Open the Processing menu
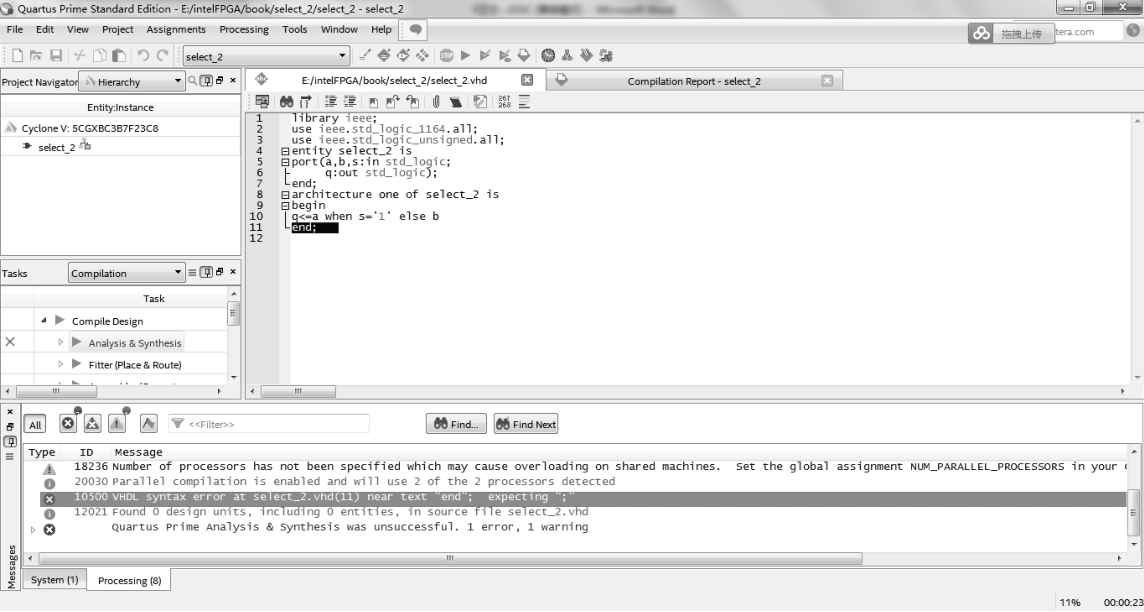 click(244, 29)
